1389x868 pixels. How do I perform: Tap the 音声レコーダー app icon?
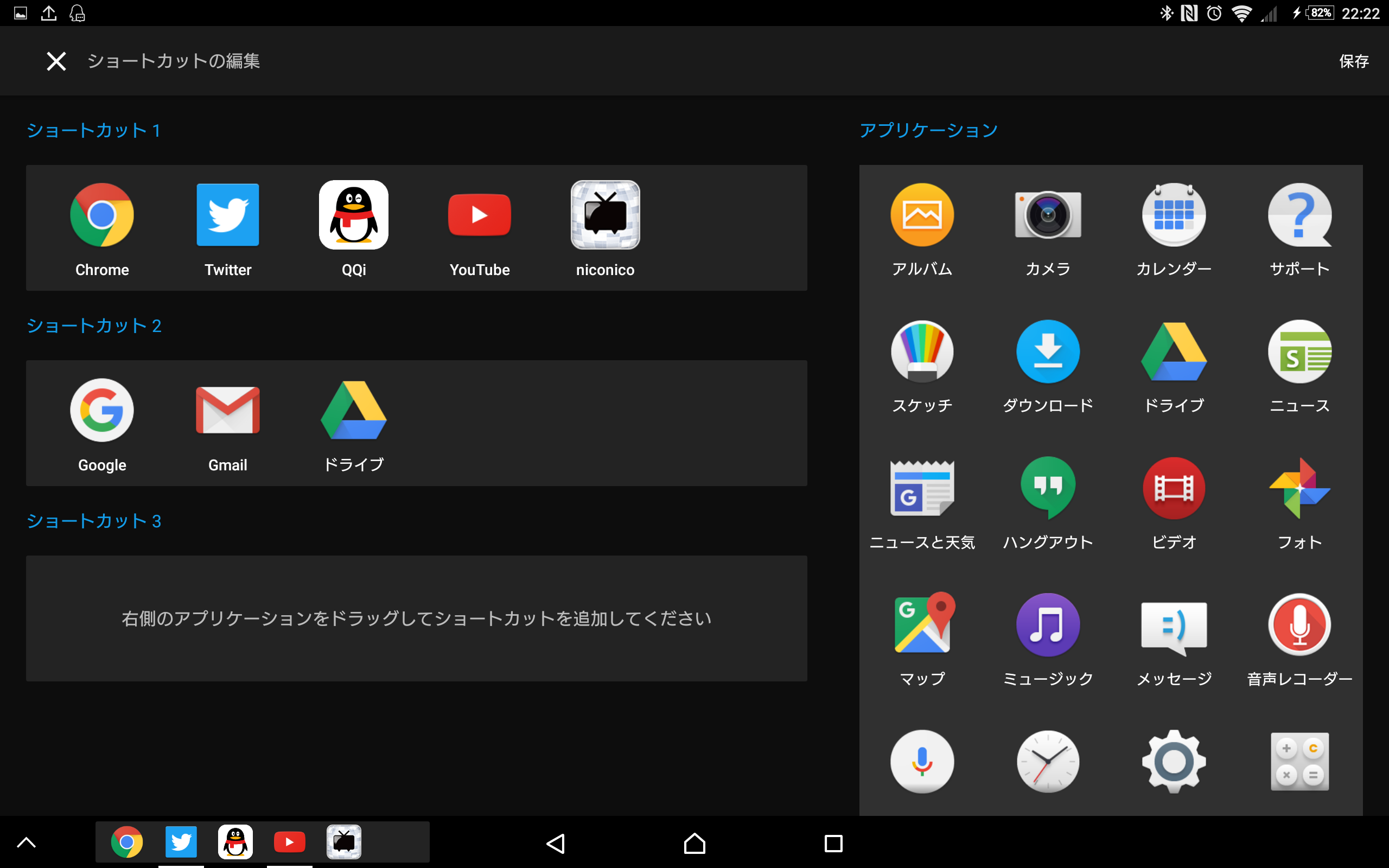[1299, 624]
